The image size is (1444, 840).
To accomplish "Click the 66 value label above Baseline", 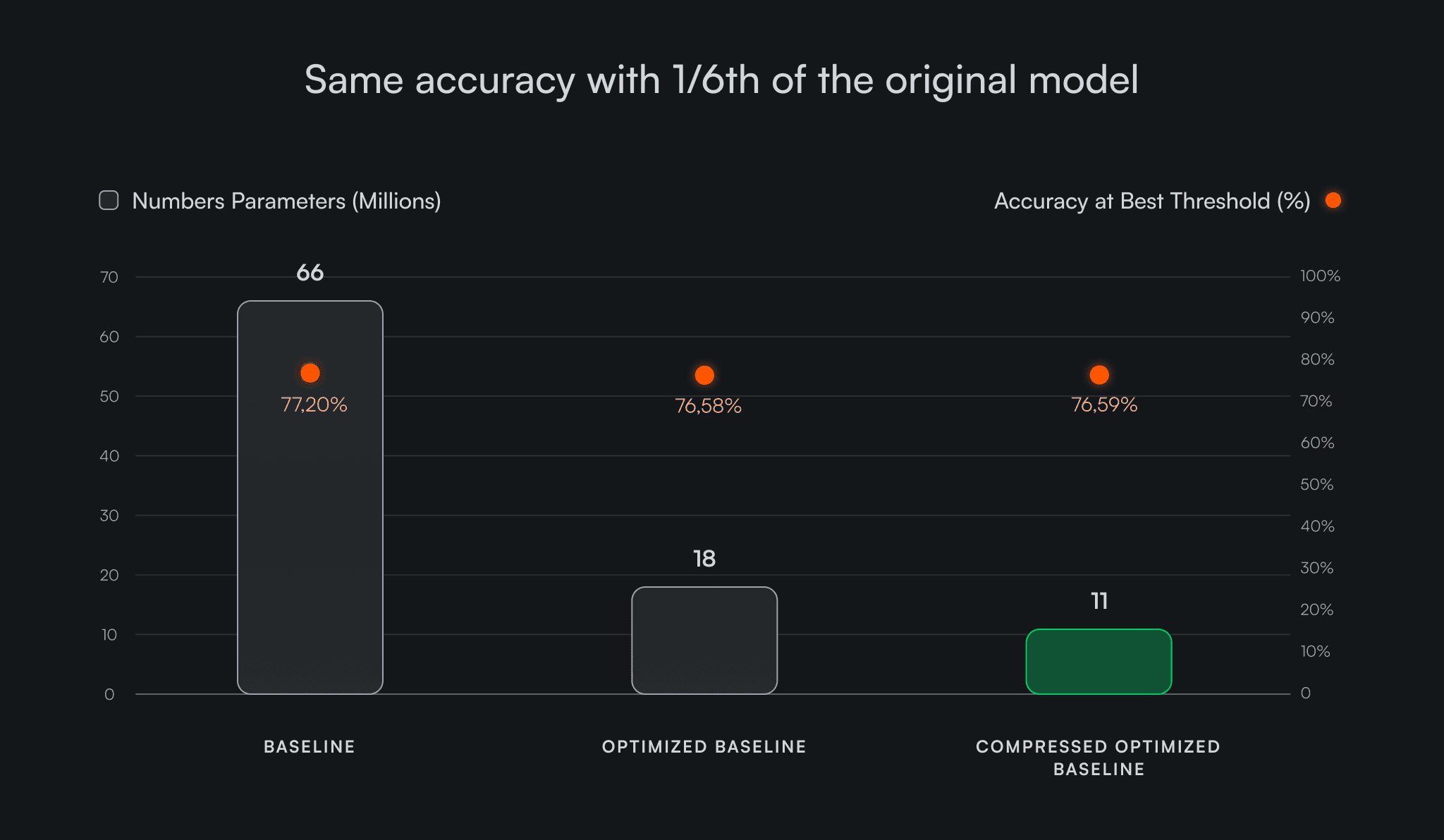I will click(310, 273).
